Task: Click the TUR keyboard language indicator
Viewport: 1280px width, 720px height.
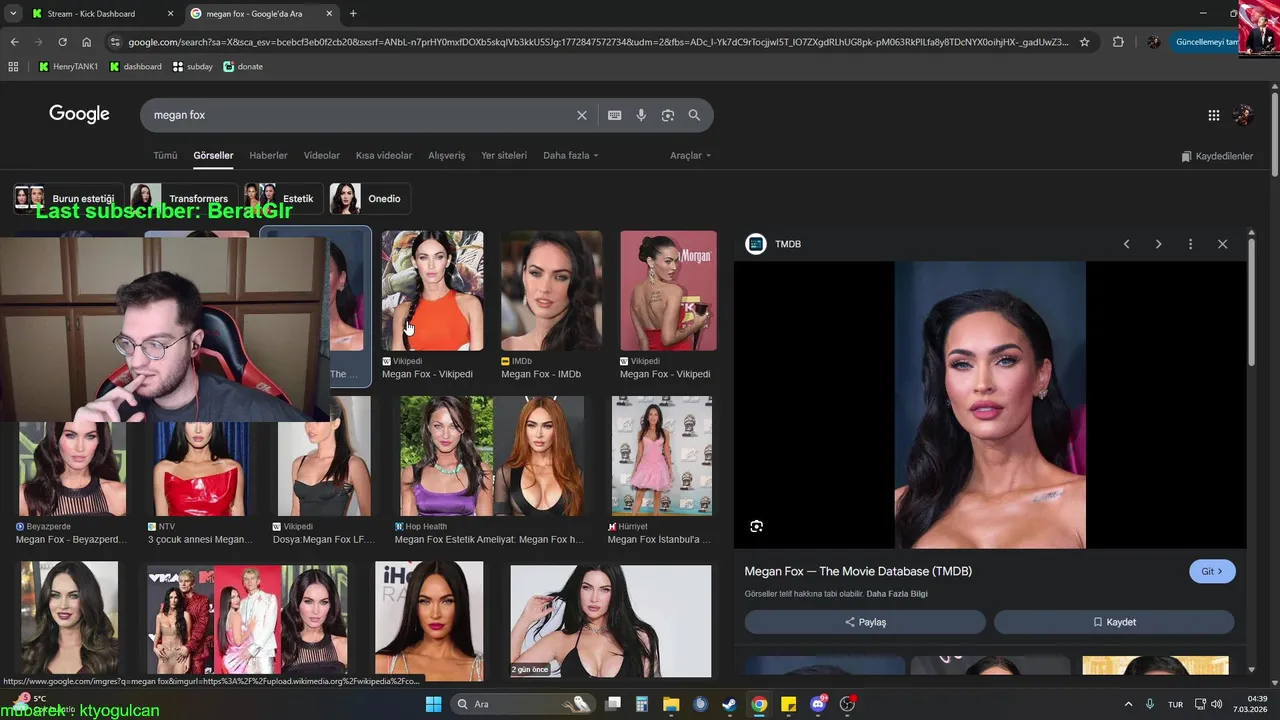Action: tap(1176, 704)
